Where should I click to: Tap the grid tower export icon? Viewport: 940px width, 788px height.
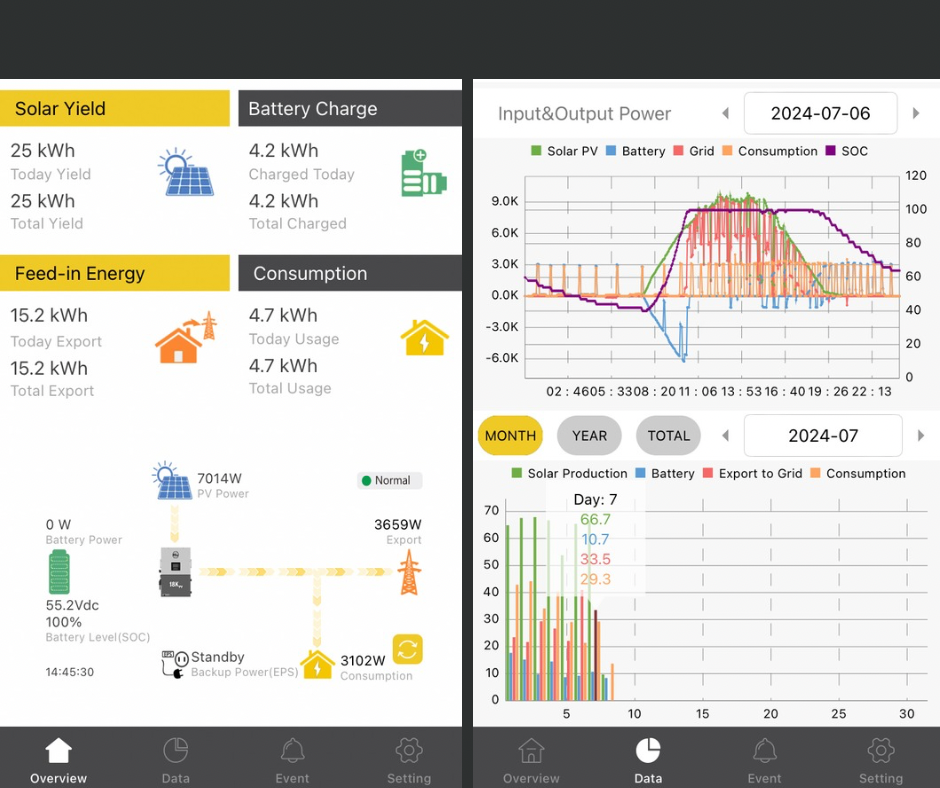407,574
